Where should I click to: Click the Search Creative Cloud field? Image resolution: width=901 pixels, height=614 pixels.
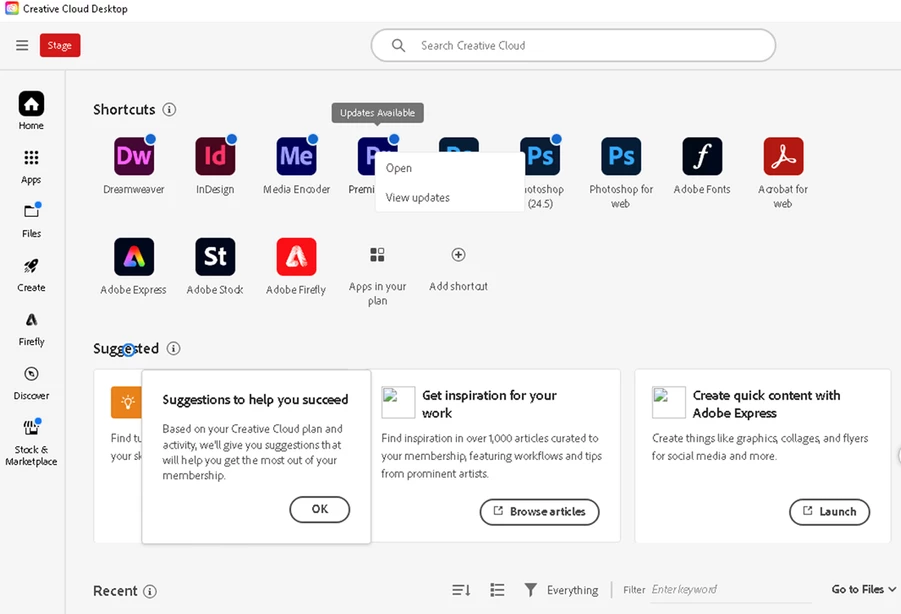(573, 45)
